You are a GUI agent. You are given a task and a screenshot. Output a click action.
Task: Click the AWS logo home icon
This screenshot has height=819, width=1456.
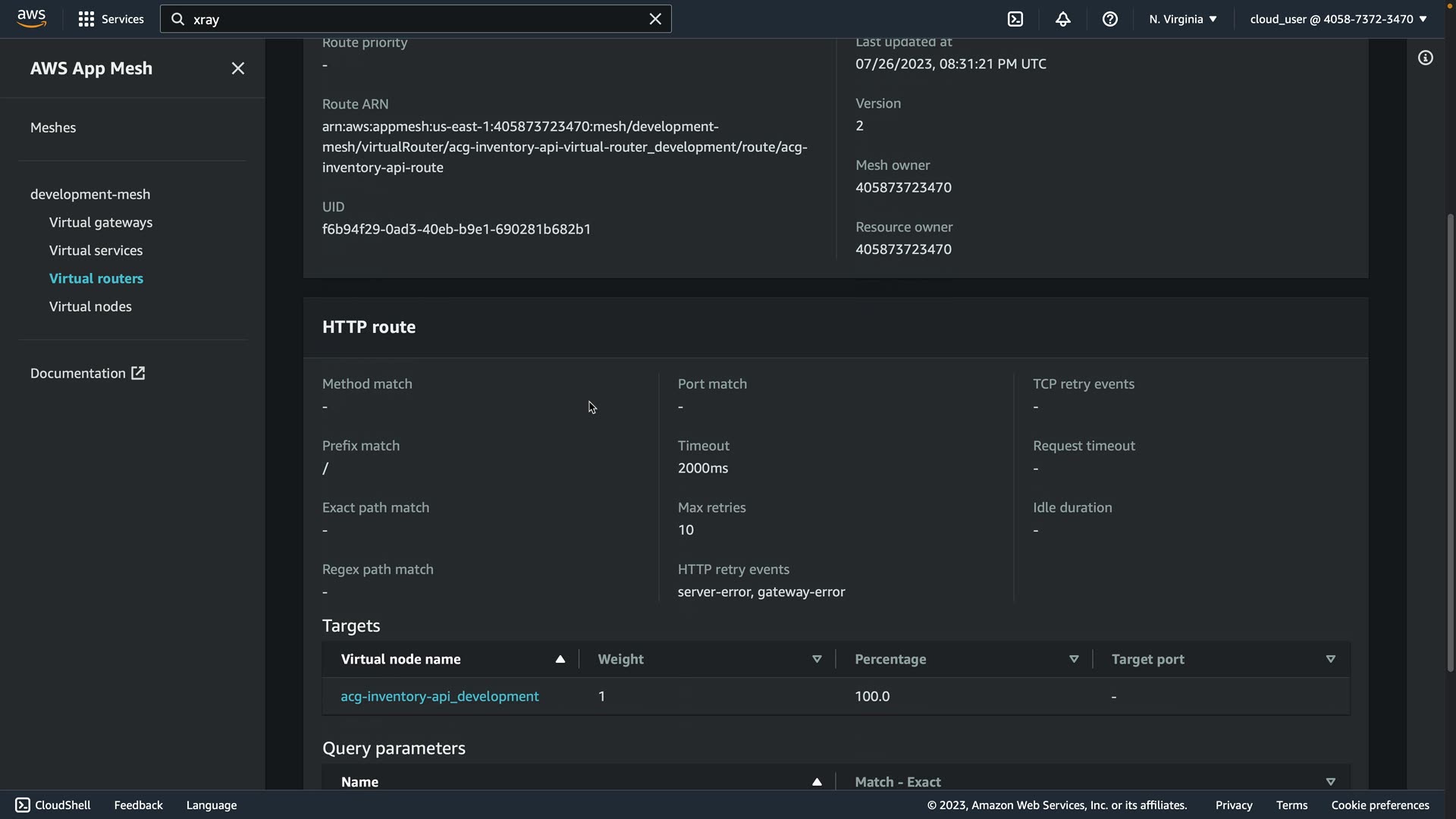[31, 18]
